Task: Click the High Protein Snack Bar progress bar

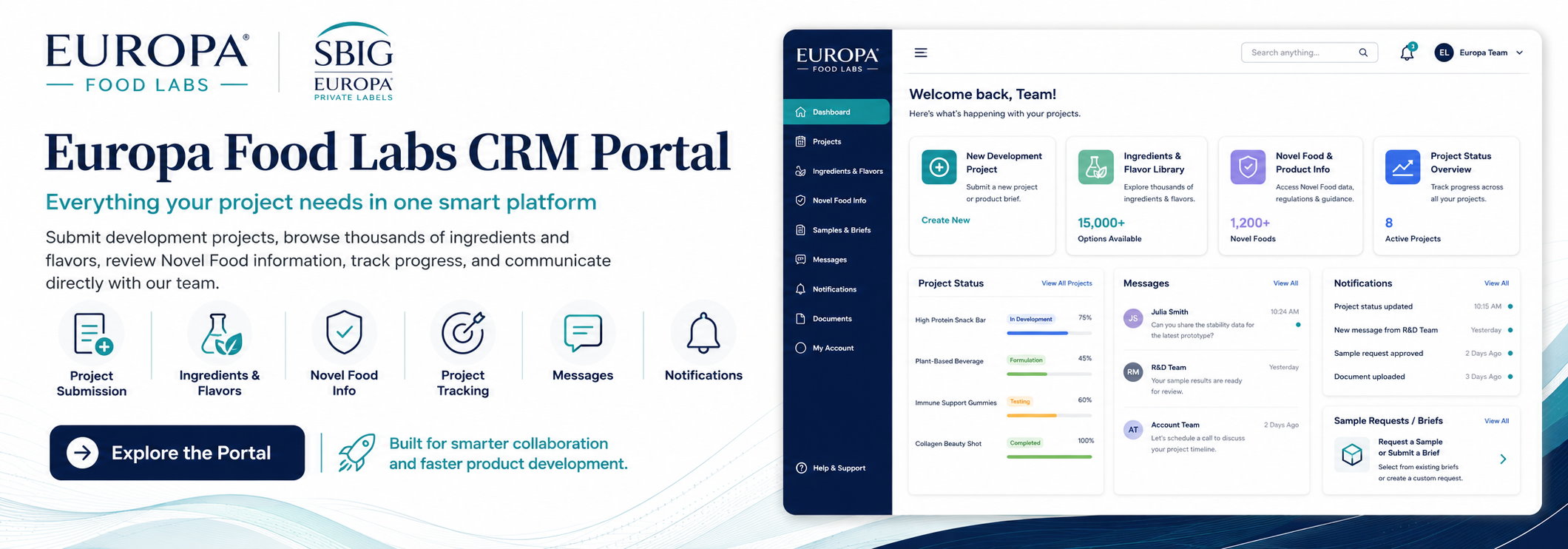Action: point(1049,333)
